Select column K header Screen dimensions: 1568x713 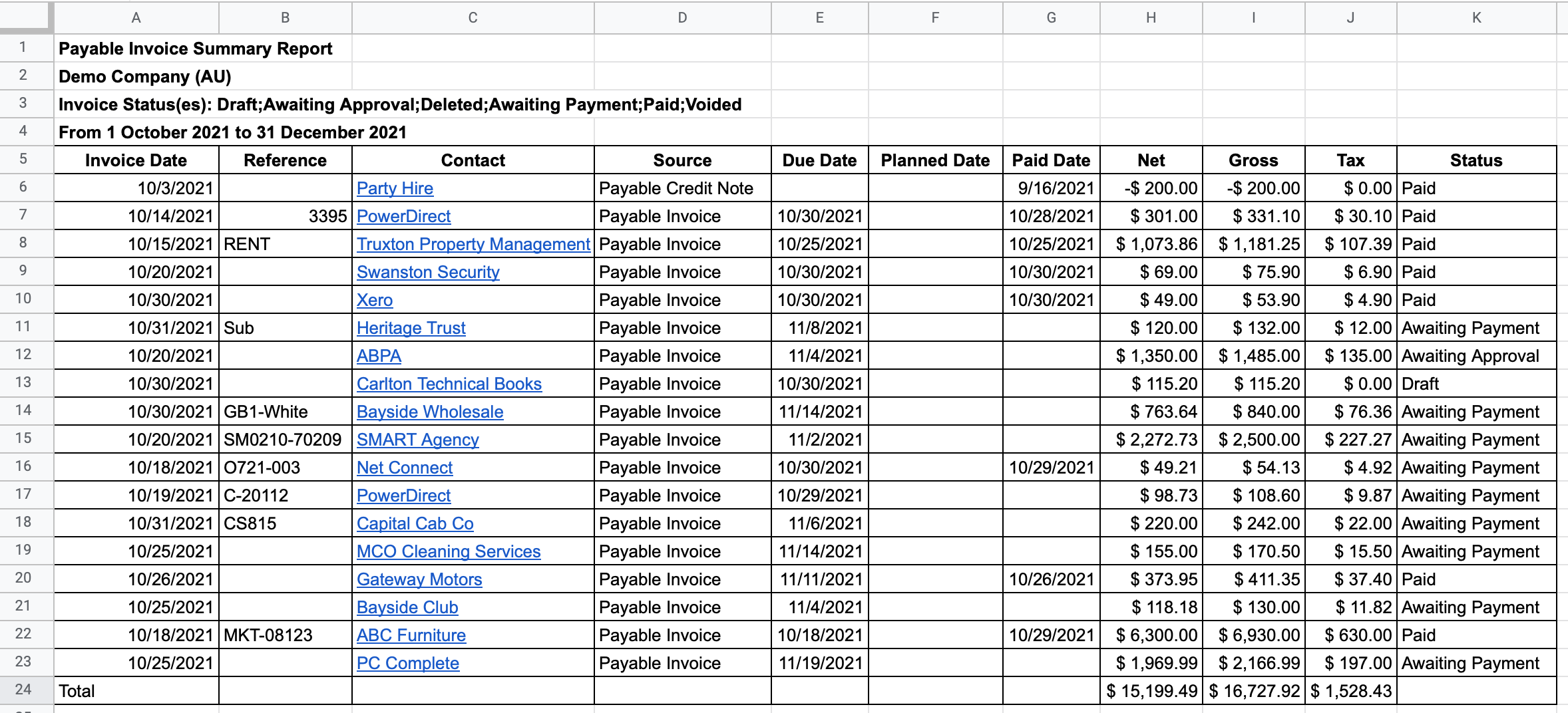point(1477,17)
